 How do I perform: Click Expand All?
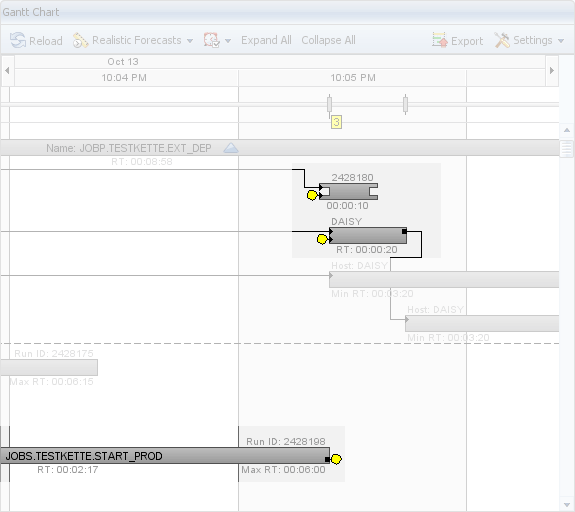(x=266, y=40)
